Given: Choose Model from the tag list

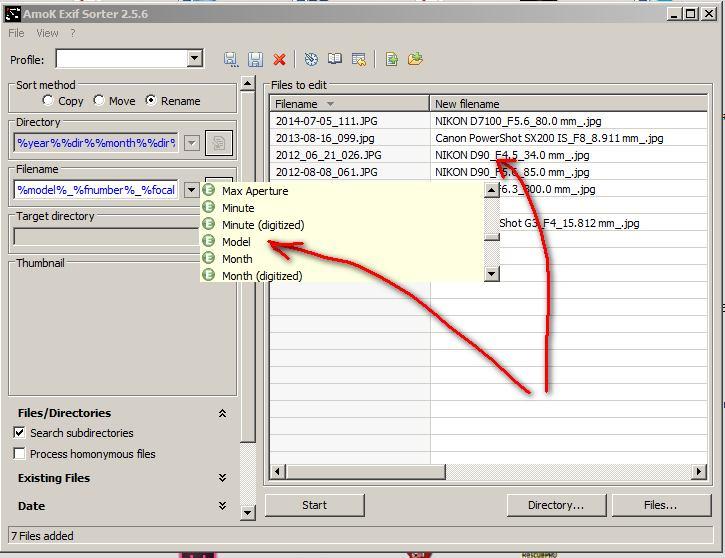Looking at the screenshot, I should (x=236, y=242).
